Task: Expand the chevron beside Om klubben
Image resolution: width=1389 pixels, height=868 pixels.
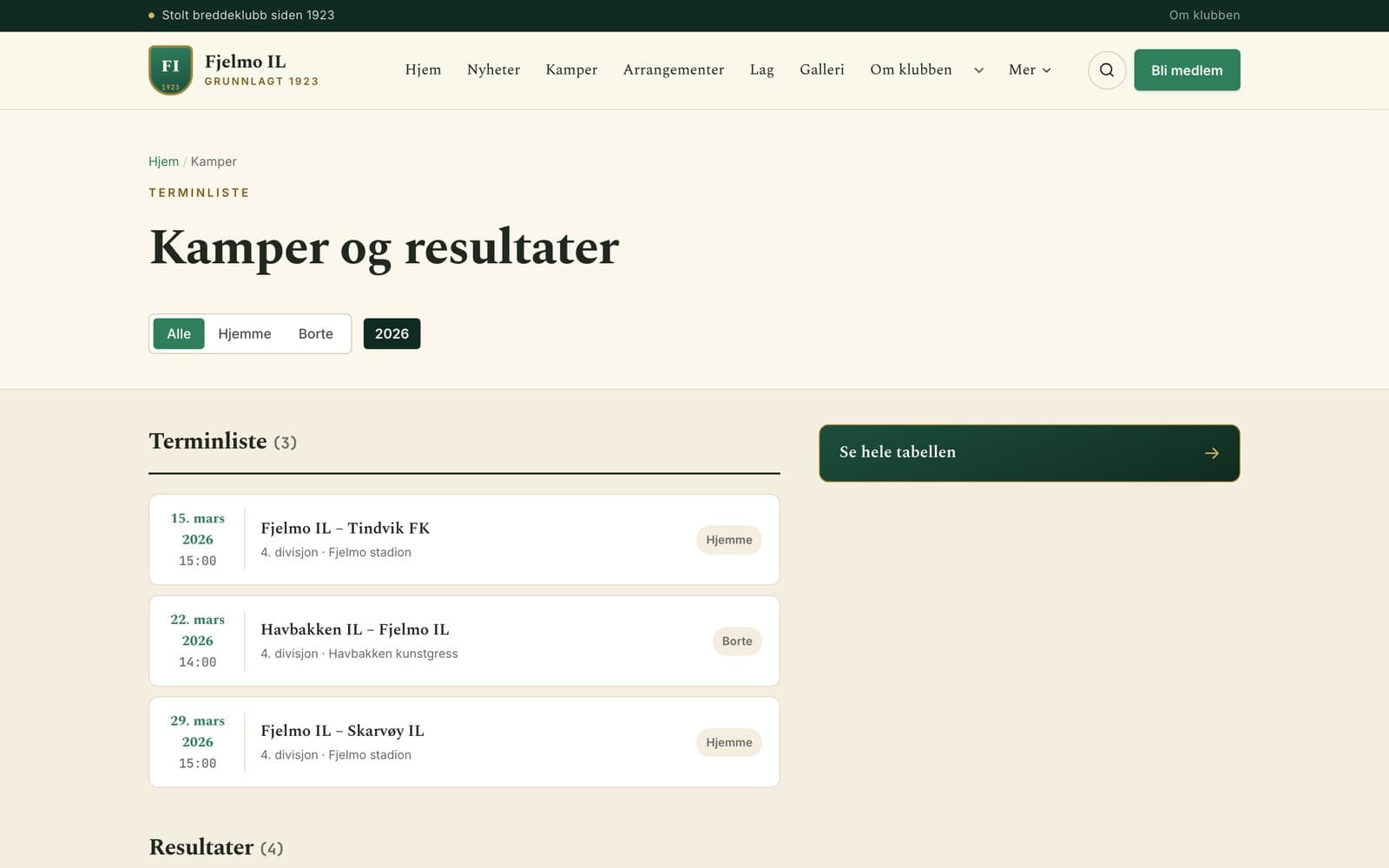Action: [978, 70]
